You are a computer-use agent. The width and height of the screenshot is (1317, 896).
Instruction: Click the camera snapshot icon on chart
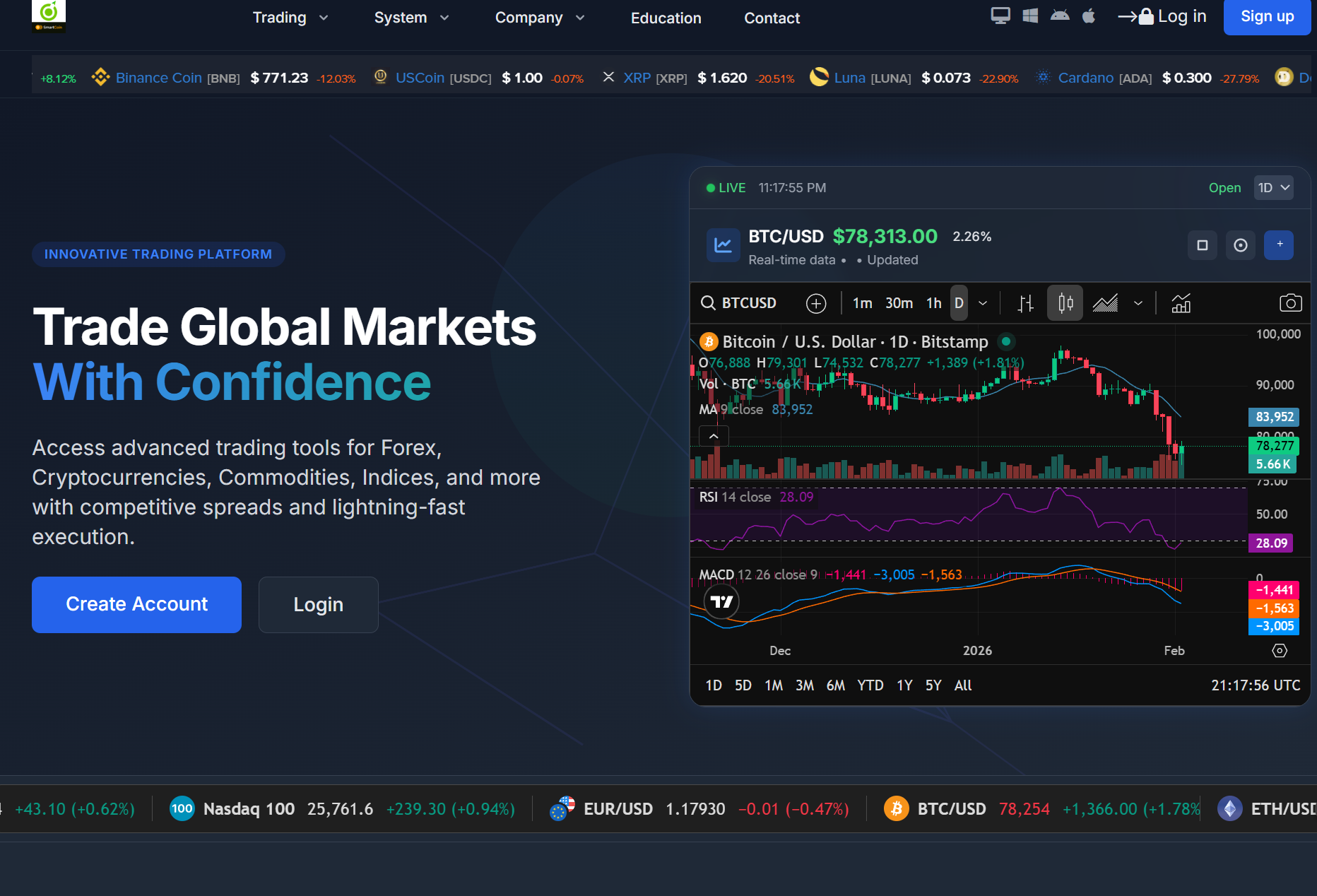[x=1290, y=303]
